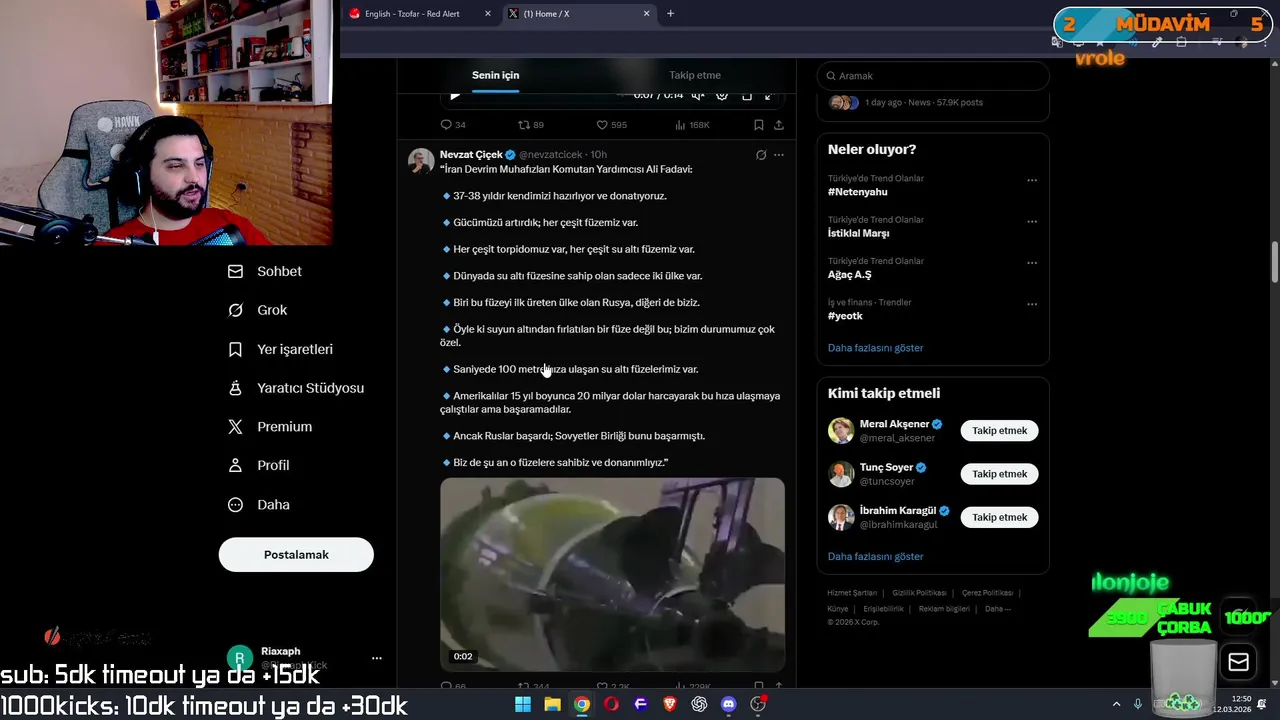
Task: Bookmark the post with 595 likes
Action: tap(758, 125)
